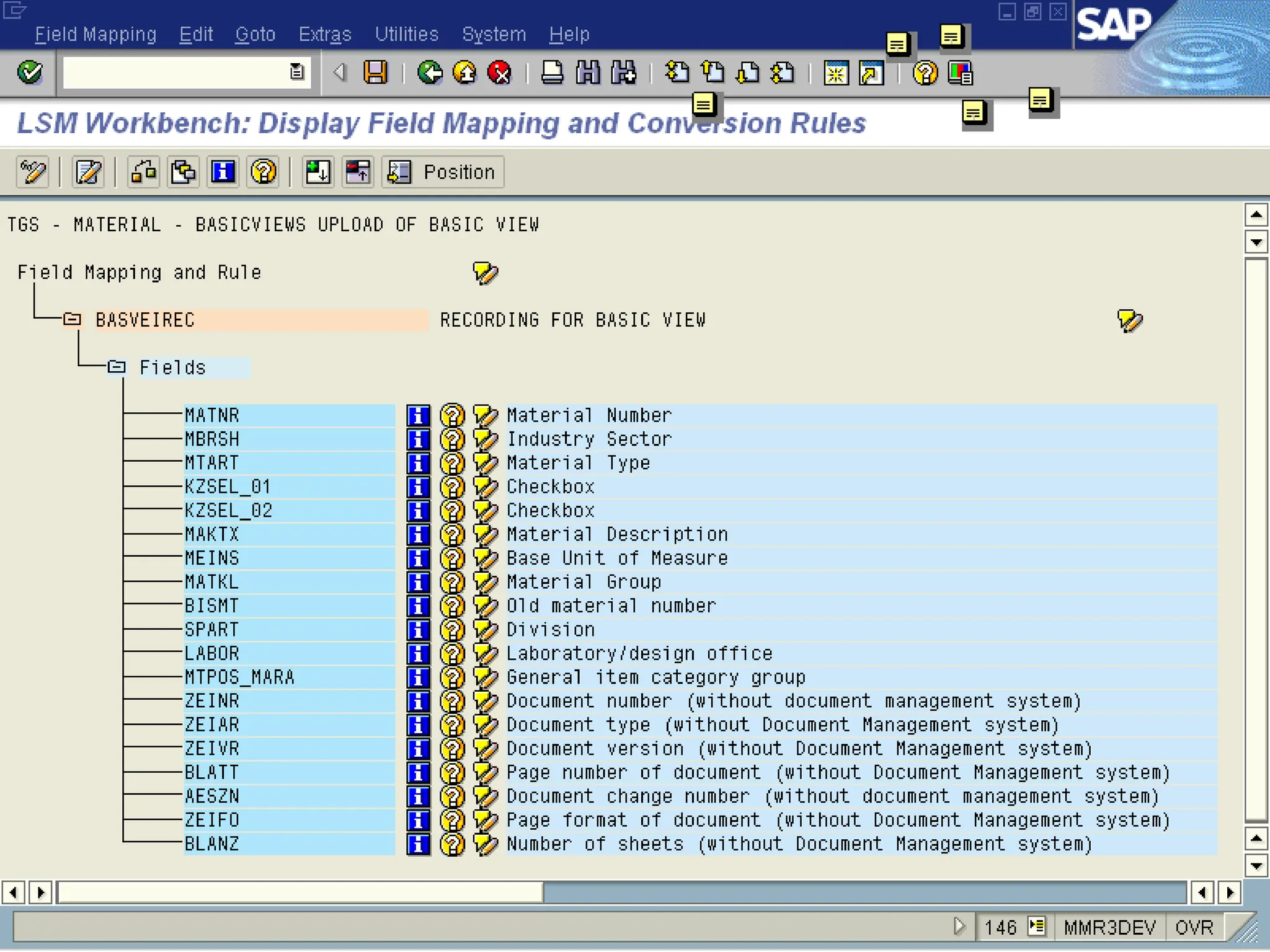The image size is (1270, 952).
Task: Open the command field history dropdown
Action: [297, 72]
